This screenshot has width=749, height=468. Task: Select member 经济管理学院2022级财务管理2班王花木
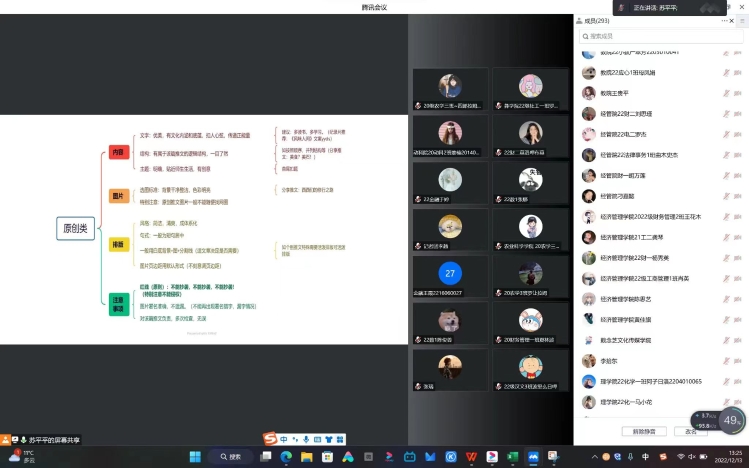tap(661, 217)
